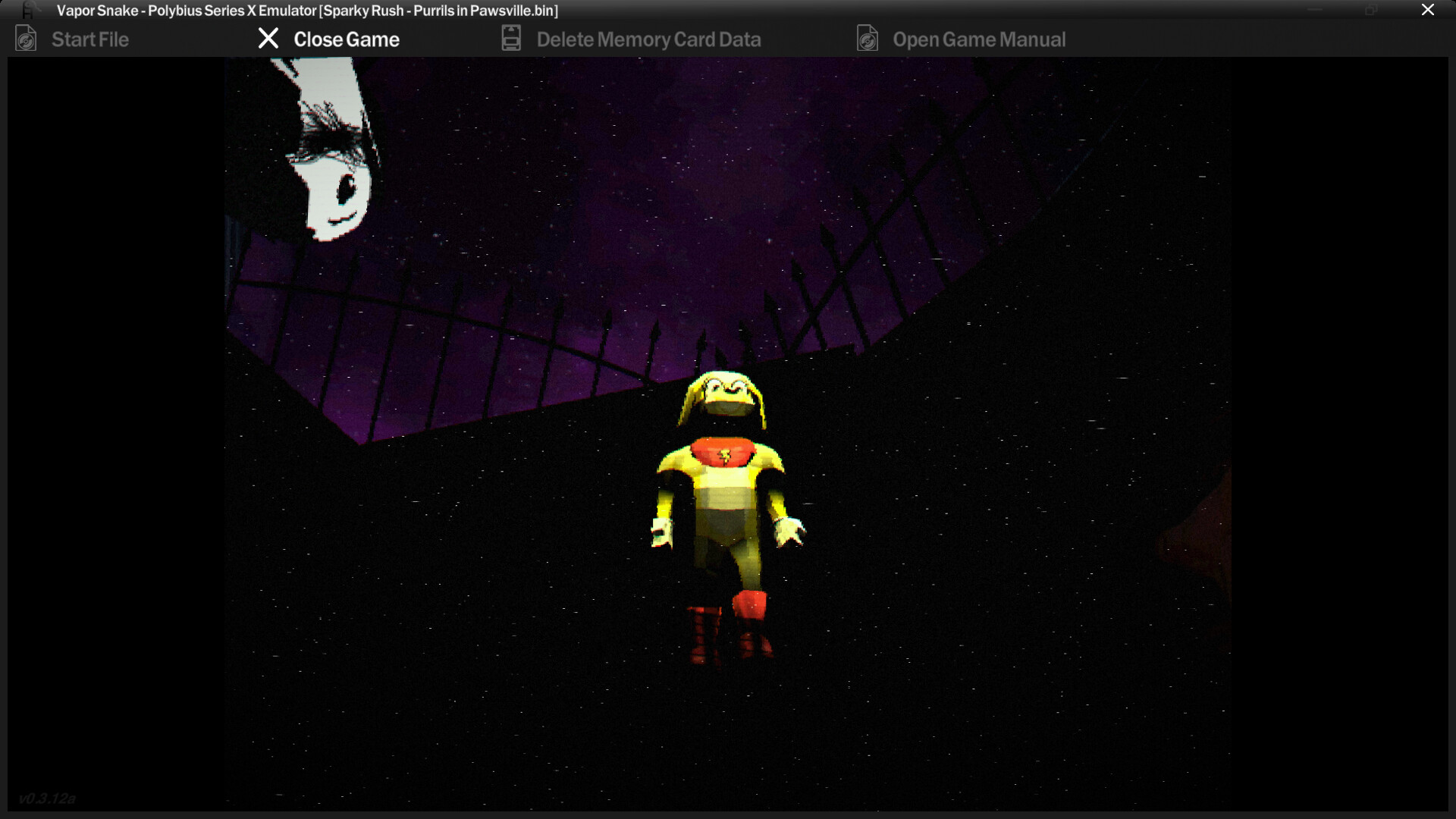This screenshot has height=819, width=1456.
Task: Click the Start File disc icon
Action: (25, 39)
